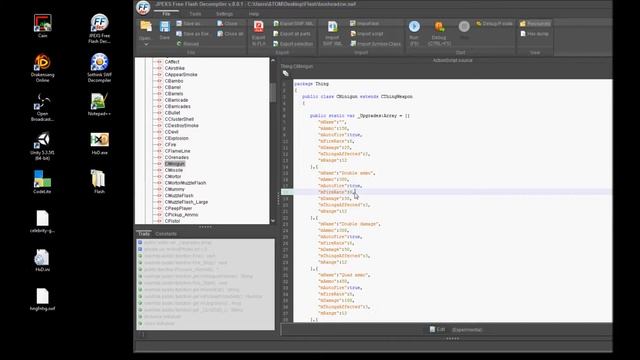Select CDestroySmoke class in tree
This screenshot has height=360, width=640.
pyautogui.click(x=182, y=126)
